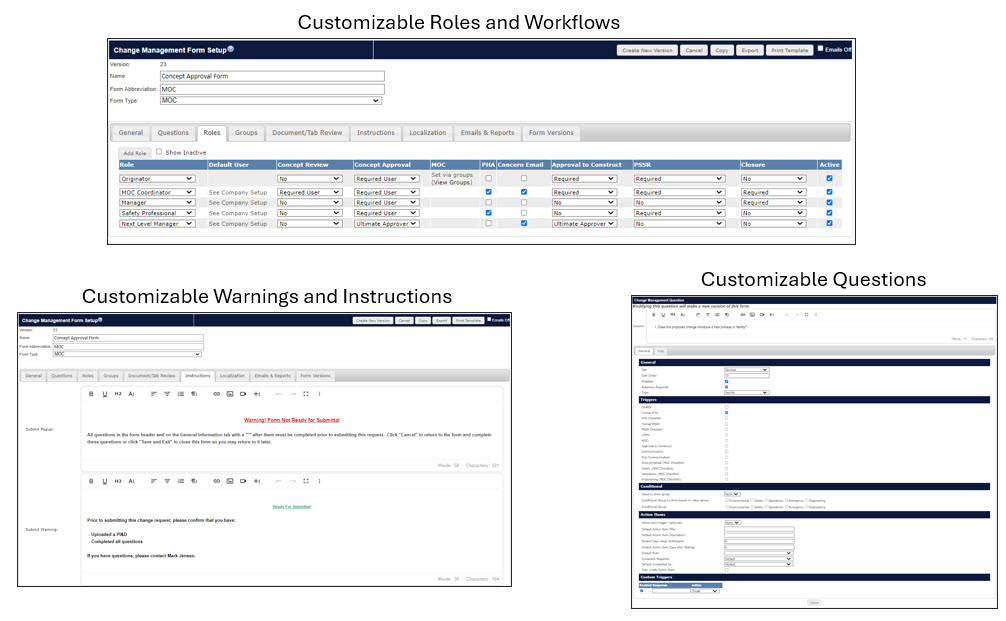Apply H2 heading in the Submit Popup editor
This screenshot has width=1006, height=621.
click(118, 394)
